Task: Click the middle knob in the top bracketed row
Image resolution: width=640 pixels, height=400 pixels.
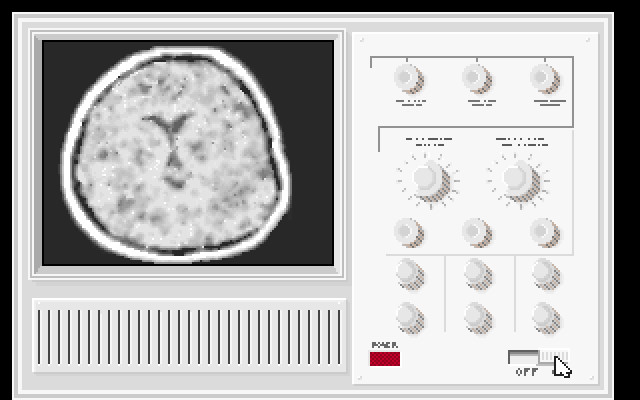Action: click(476, 77)
